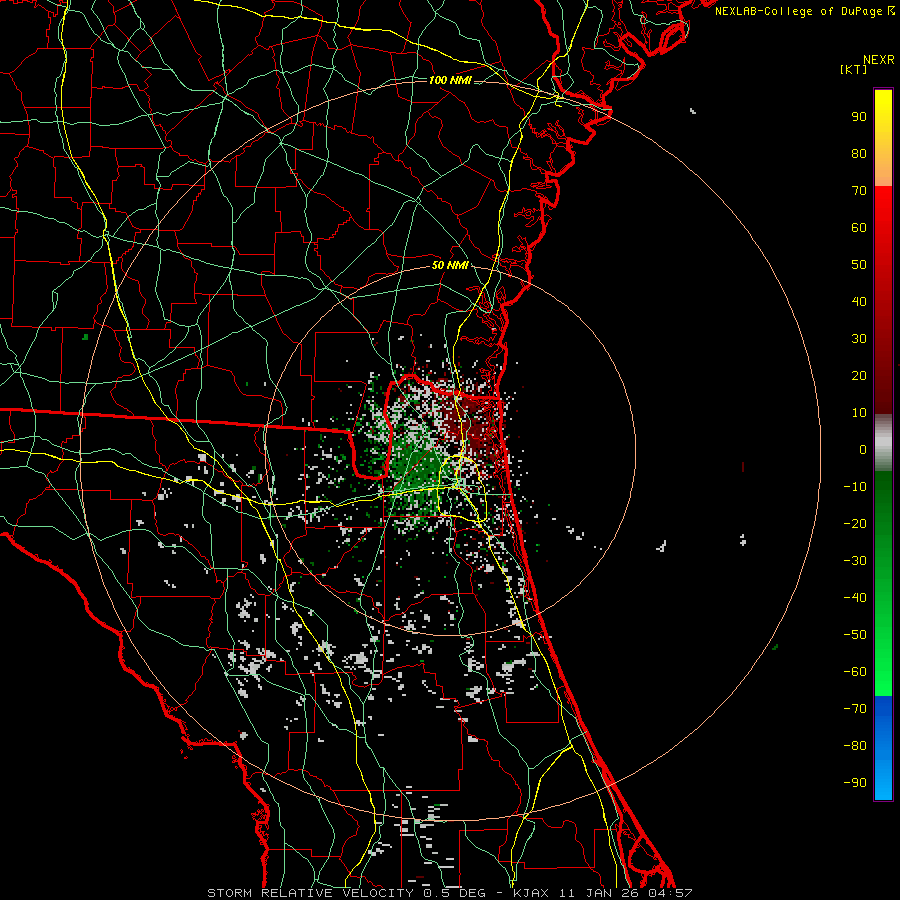
Task: Click the NEXR label above the scale
Action: [x=879, y=60]
